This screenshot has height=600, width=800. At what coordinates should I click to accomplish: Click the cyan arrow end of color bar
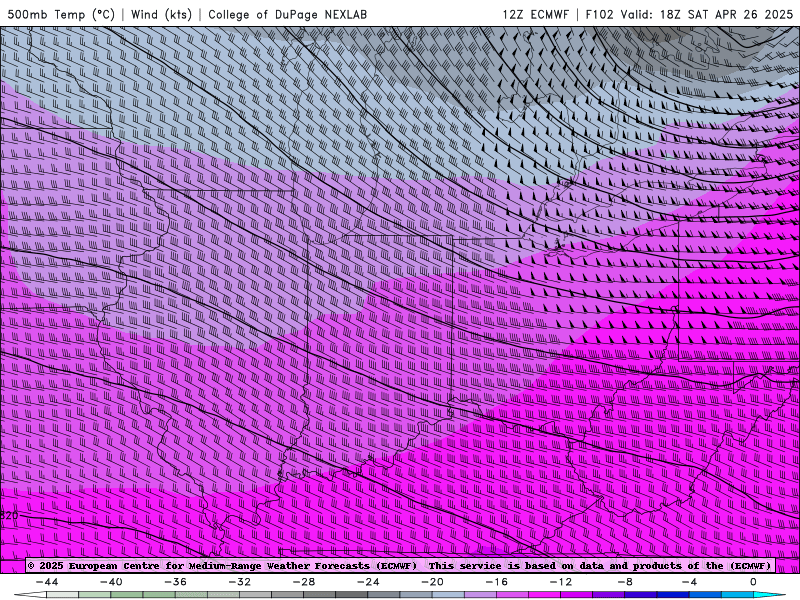point(769,595)
